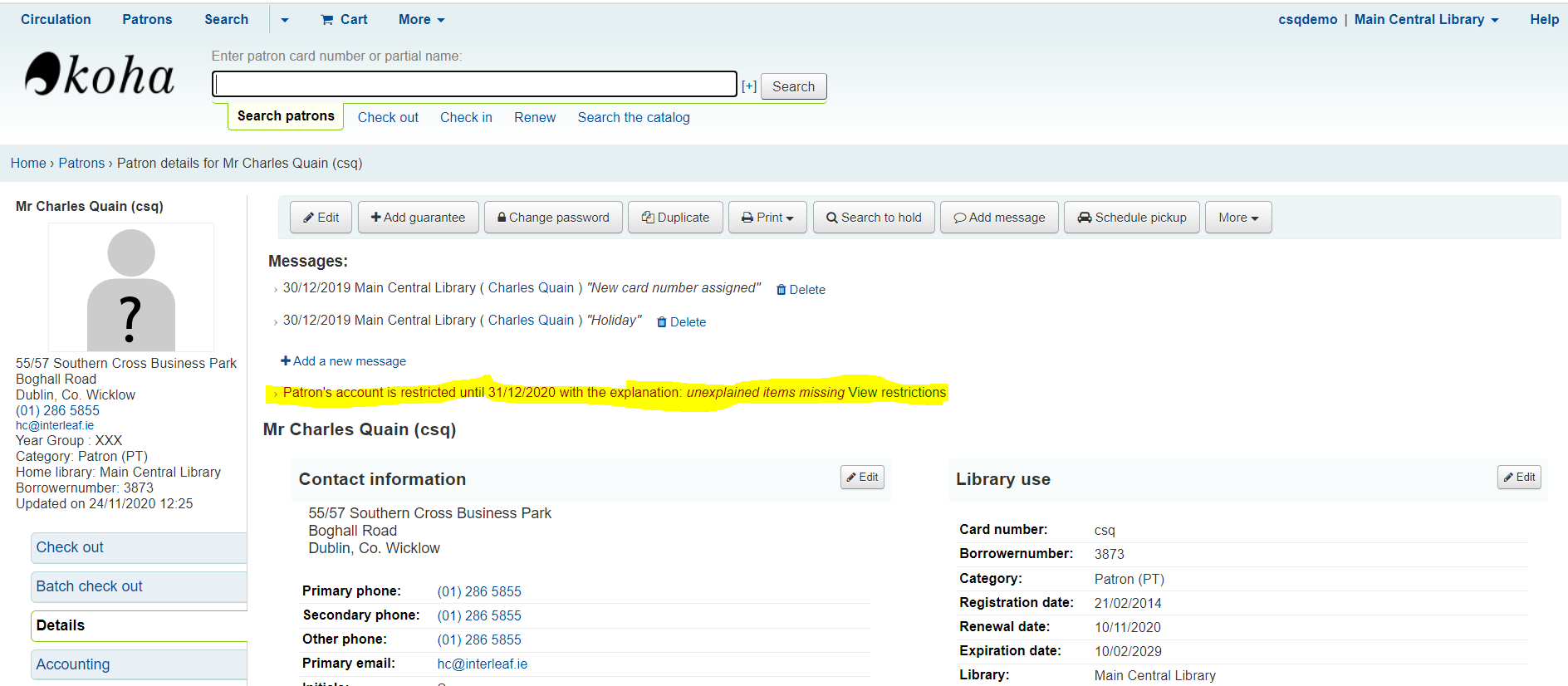This screenshot has height=686, width=1568.
Task: Switch to the Check in search tab
Action: 466,117
